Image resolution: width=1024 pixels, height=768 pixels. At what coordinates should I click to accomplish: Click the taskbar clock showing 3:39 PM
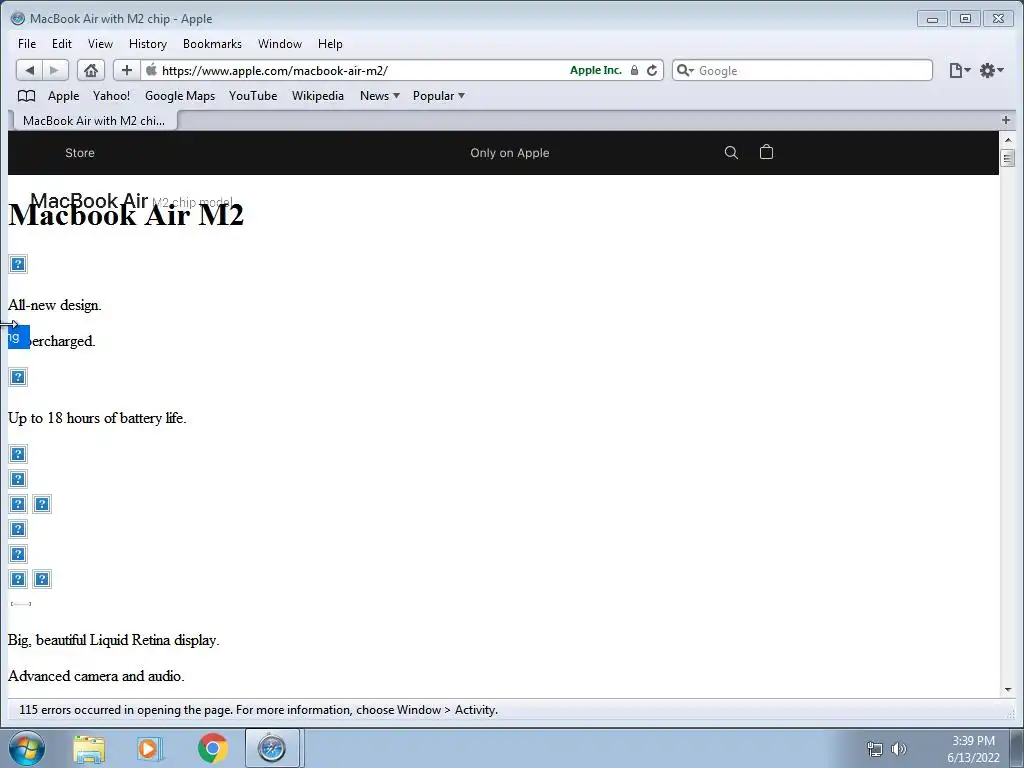pyautogui.click(x=973, y=749)
